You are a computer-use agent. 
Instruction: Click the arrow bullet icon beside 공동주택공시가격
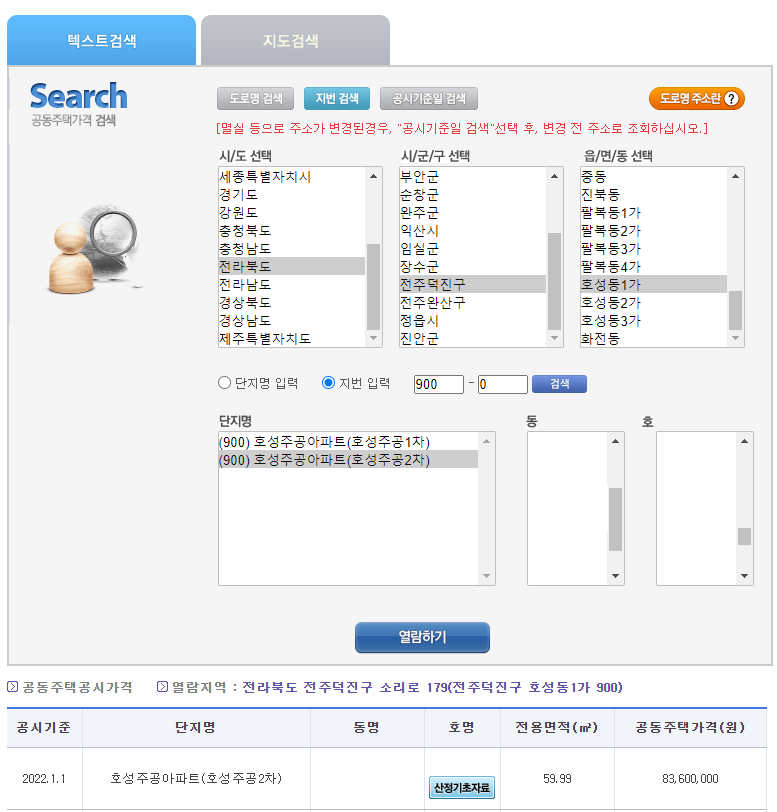coord(12,687)
